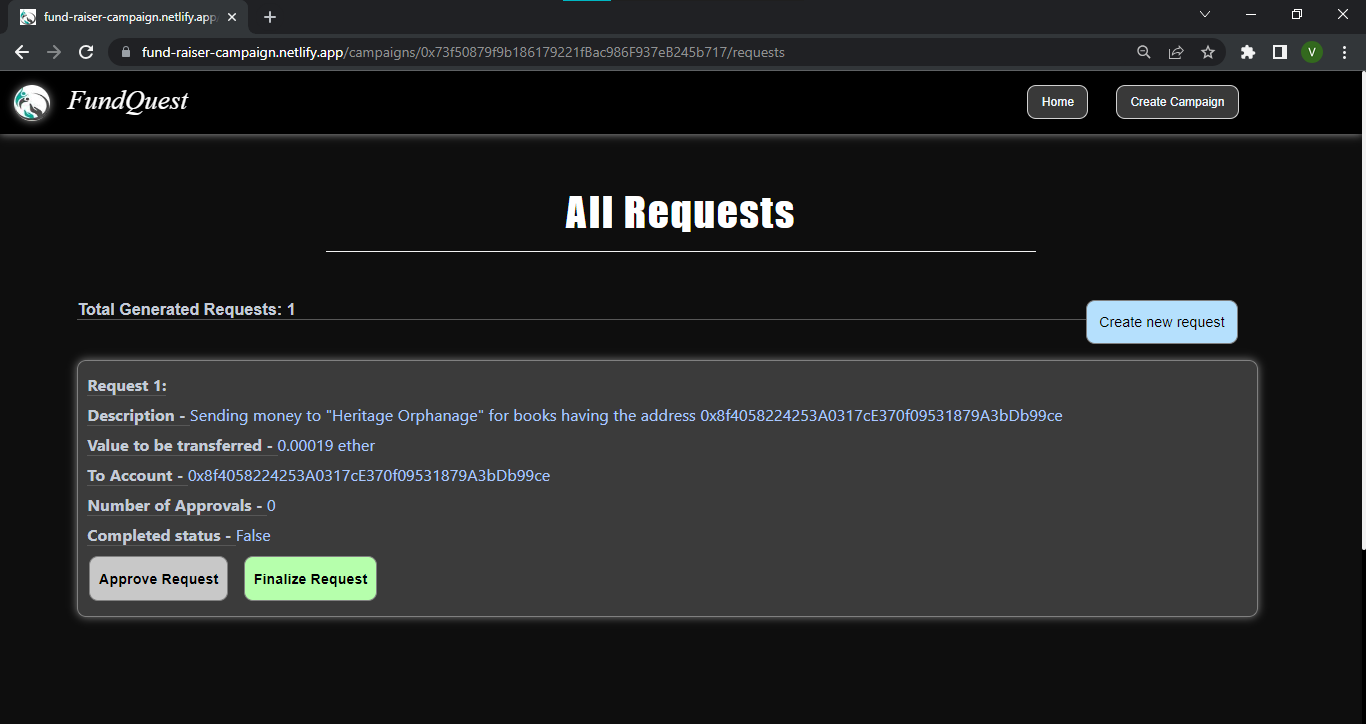Approve Request 1
Screen dimensions: 1366x724
[157, 578]
